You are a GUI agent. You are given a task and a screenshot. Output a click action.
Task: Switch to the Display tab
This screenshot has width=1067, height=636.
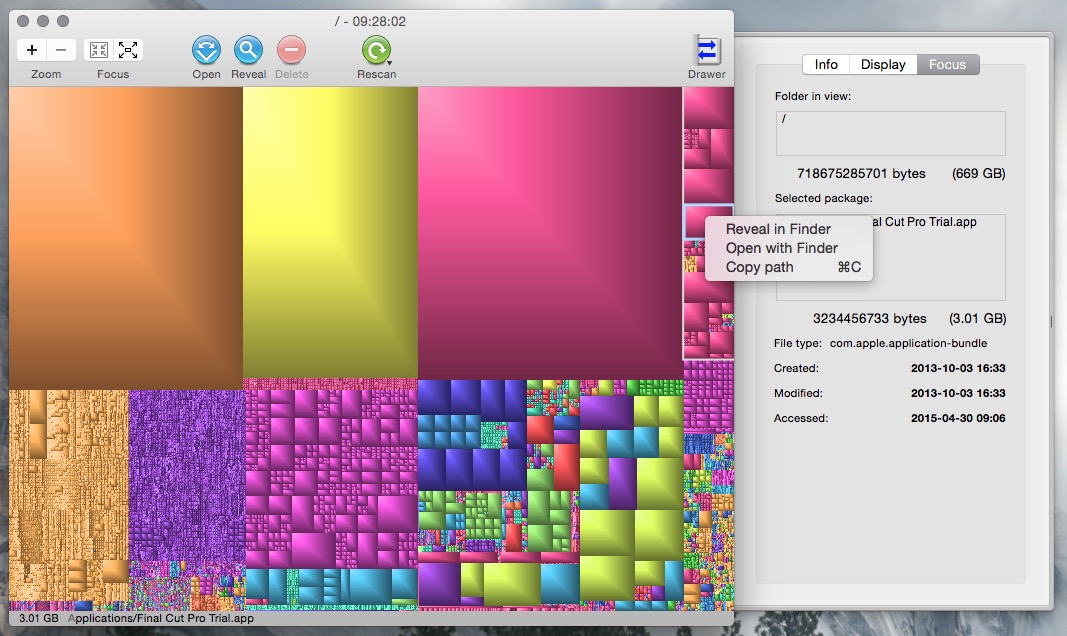click(883, 64)
